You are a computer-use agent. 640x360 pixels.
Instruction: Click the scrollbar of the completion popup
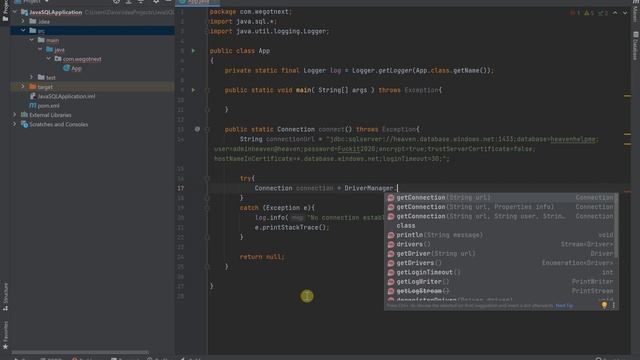(616, 226)
